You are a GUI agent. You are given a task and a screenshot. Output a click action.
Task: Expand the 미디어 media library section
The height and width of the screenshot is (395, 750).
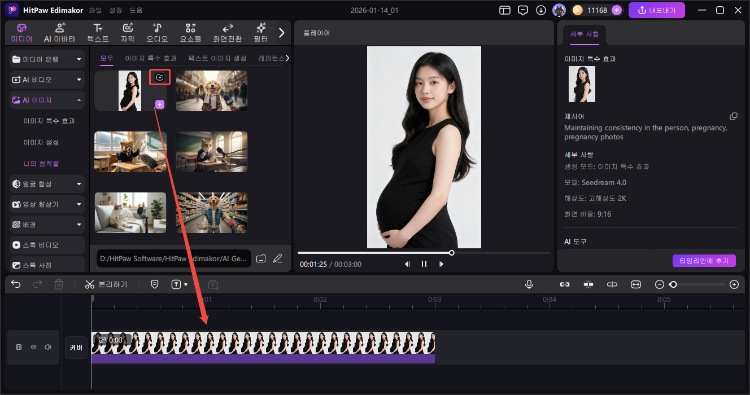point(47,59)
